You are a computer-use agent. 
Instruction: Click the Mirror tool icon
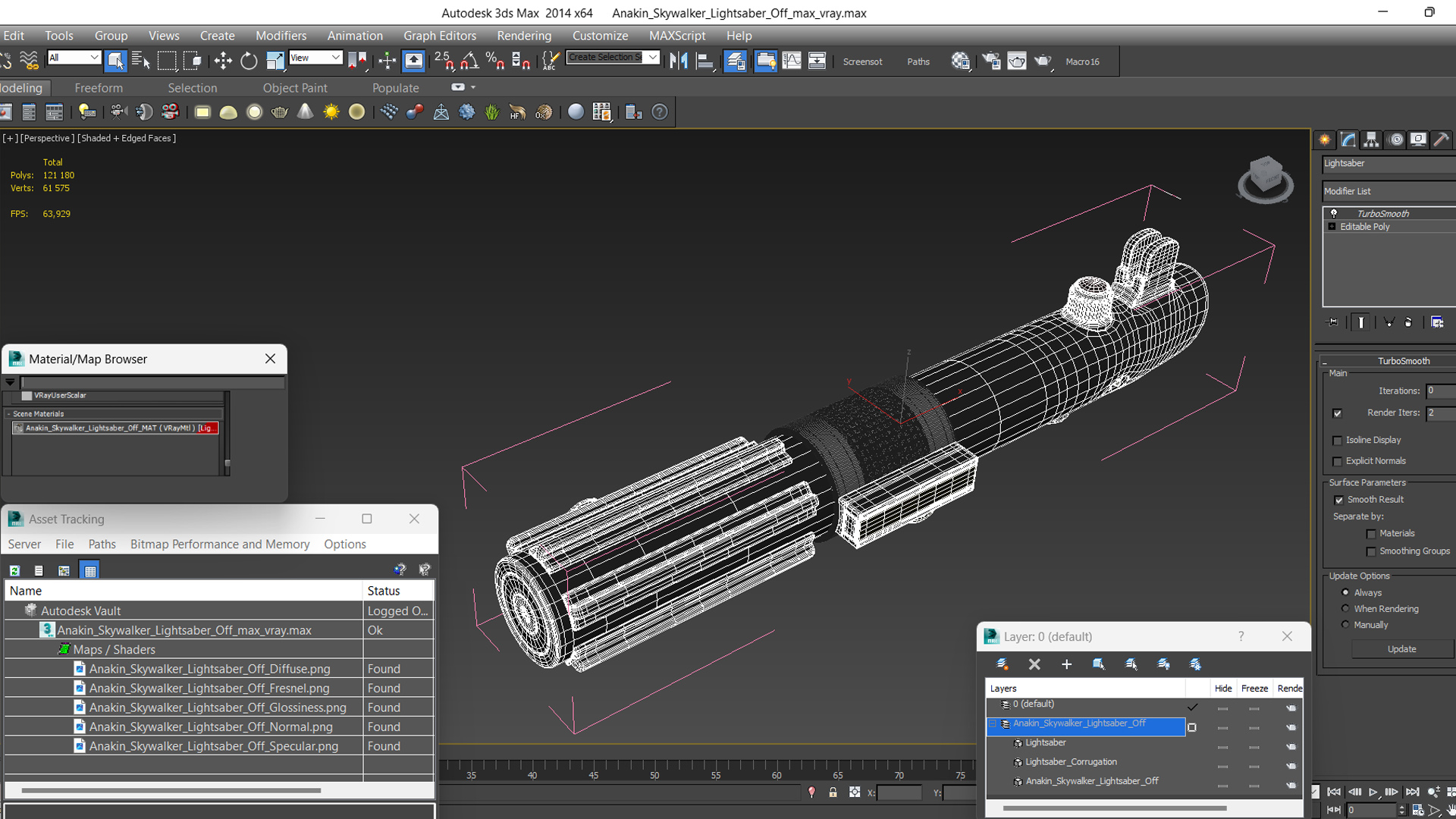click(679, 61)
